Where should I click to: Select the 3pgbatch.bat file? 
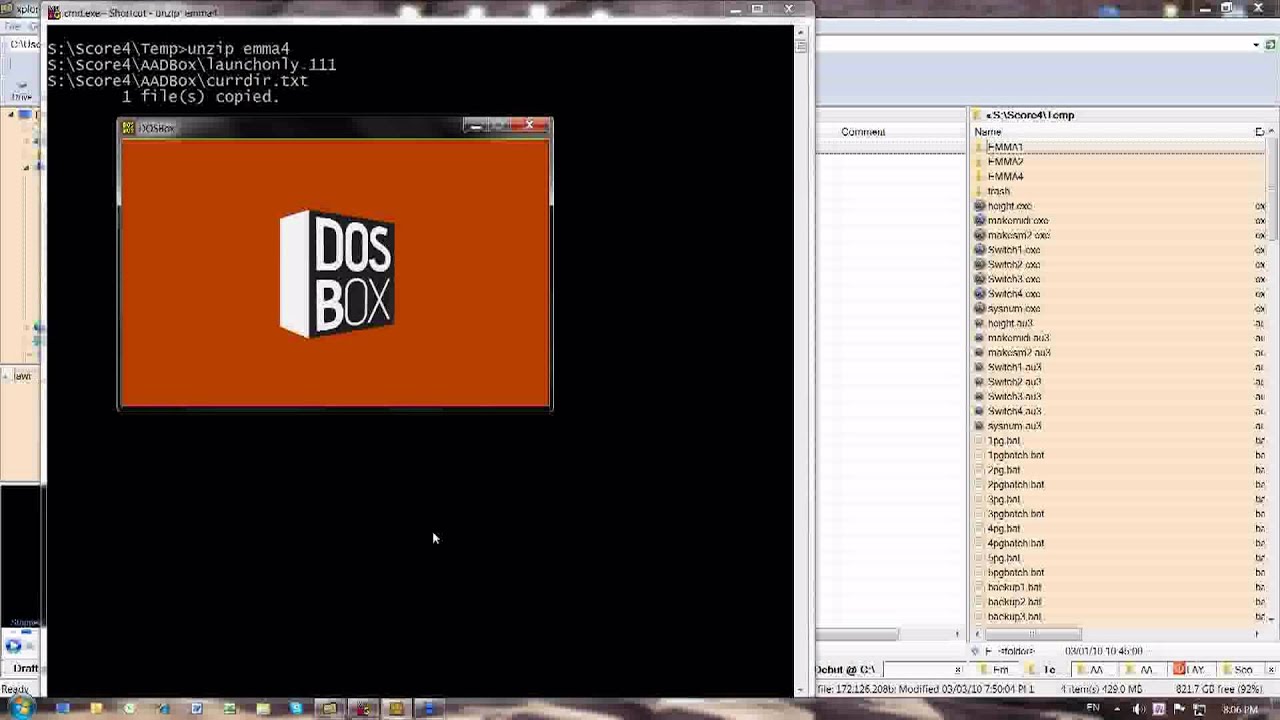click(x=1015, y=514)
